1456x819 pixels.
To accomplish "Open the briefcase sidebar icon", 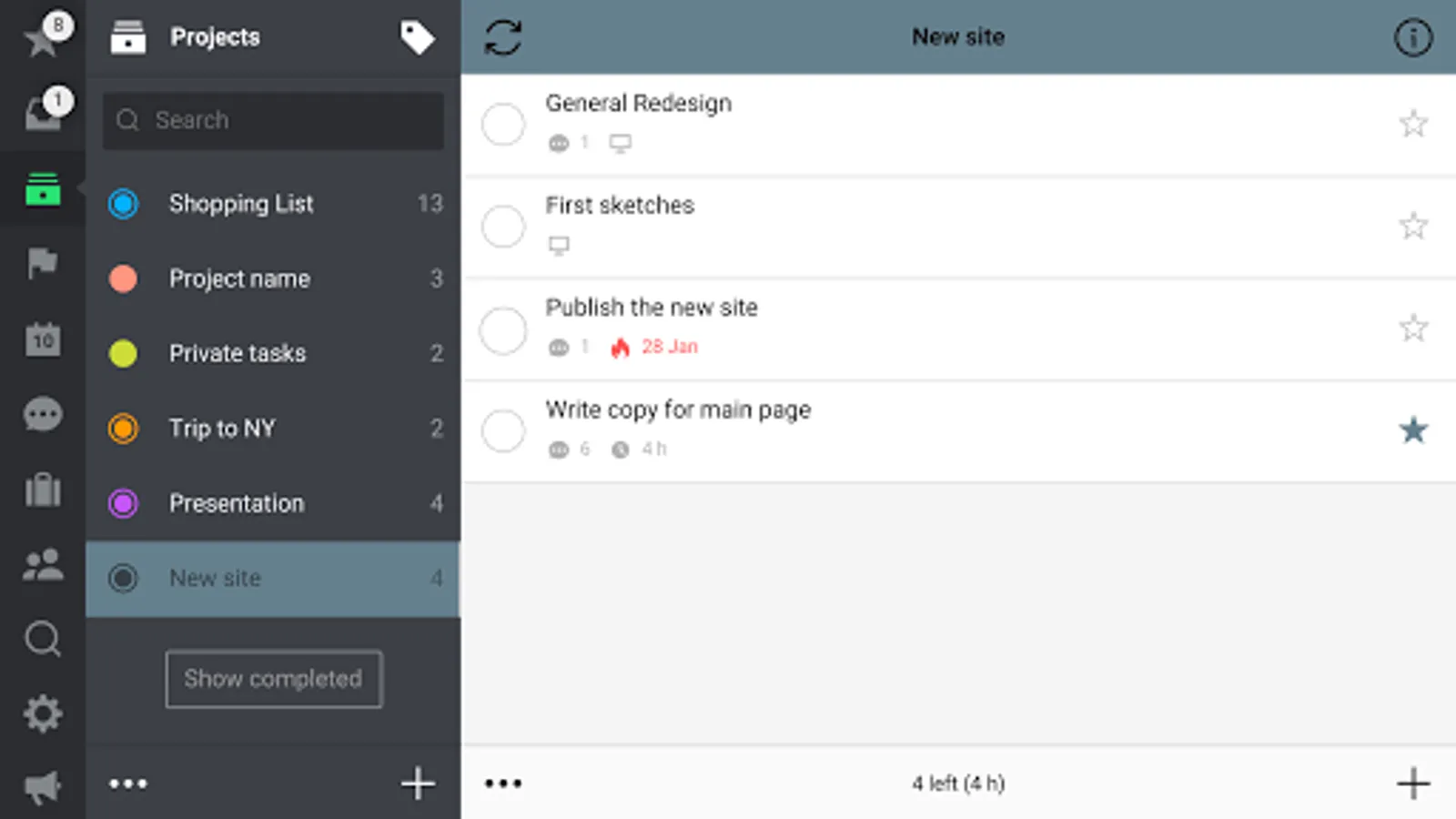I will point(43,490).
